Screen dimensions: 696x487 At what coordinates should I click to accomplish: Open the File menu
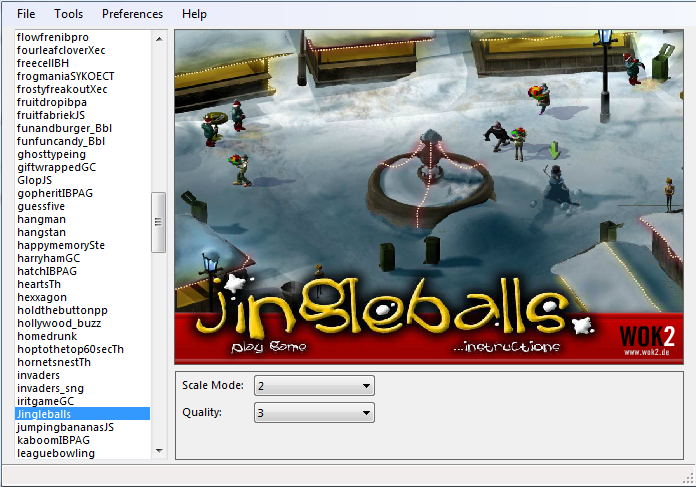(x=26, y=14)
